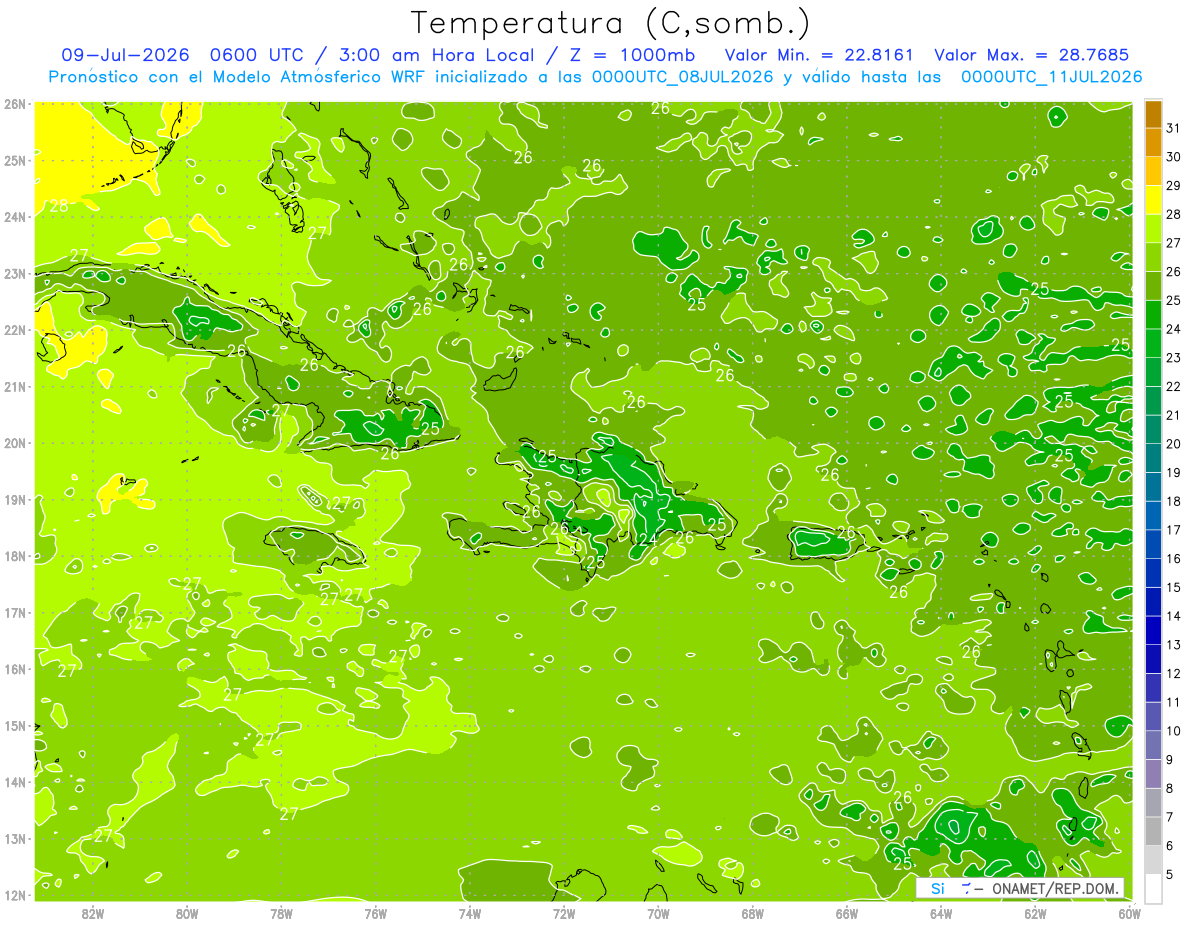
Task: Click the "29" label on the color scale
Action: point(1173,185)
